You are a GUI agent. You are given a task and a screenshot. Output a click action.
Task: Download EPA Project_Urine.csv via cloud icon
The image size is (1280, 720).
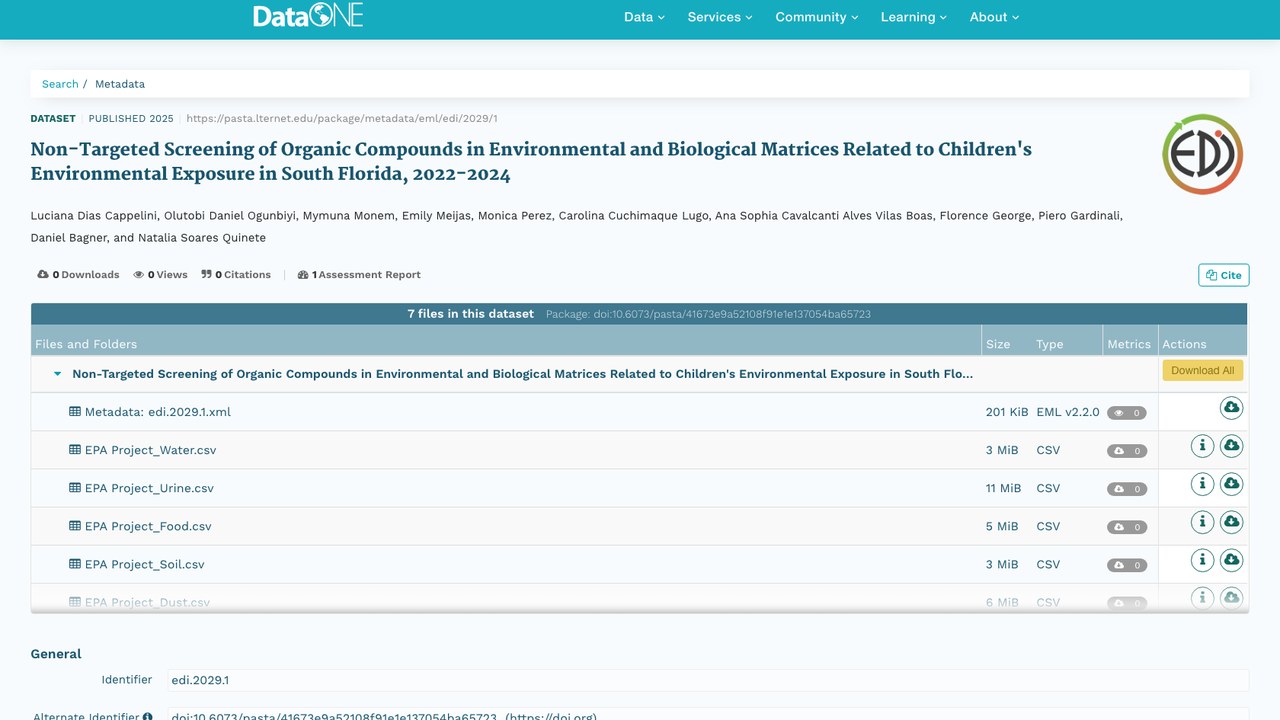tap(1231, 484)
